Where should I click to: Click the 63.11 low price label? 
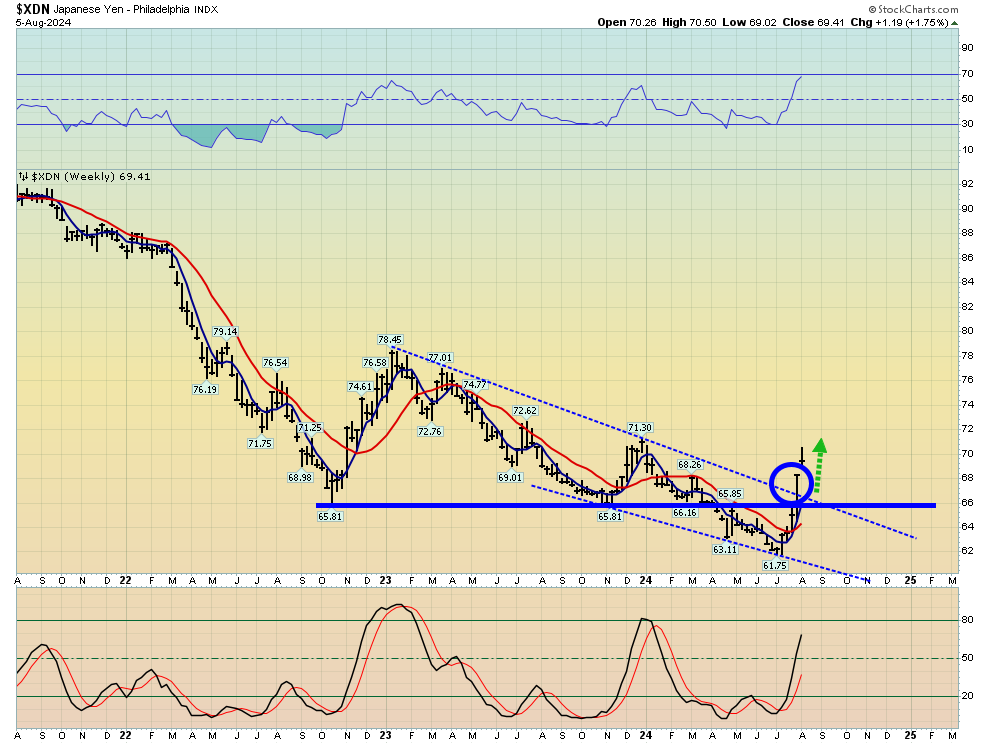tap(725, 549)
